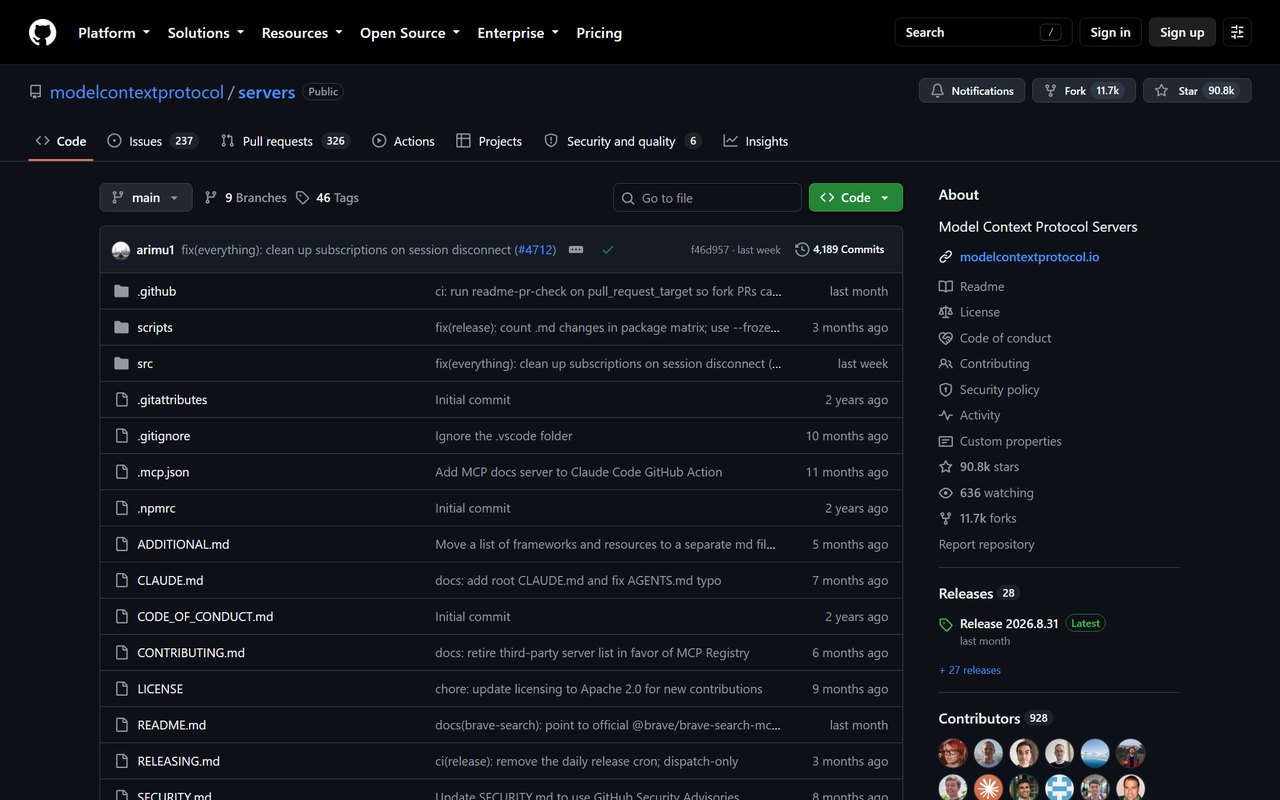Open the + 27 releases link
The height and width of the screenshot is (800, 1280).
coord(970,670)
